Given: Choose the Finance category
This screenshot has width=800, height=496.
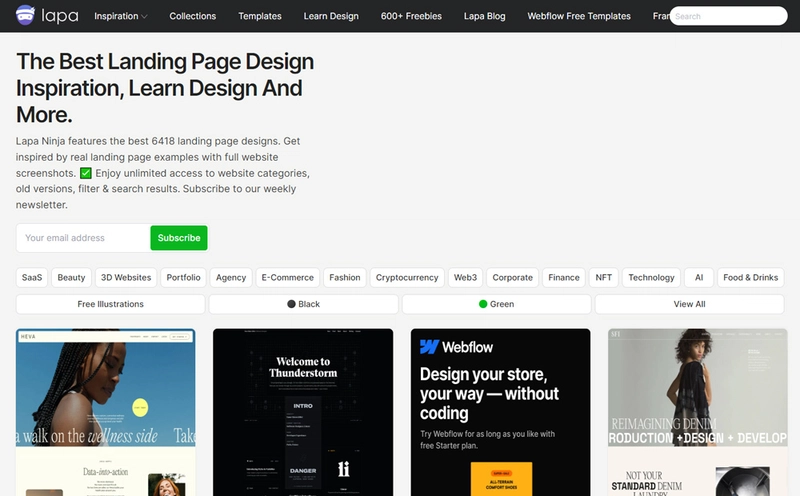Looking at the screenshot, I should click(x=564, y=278).
